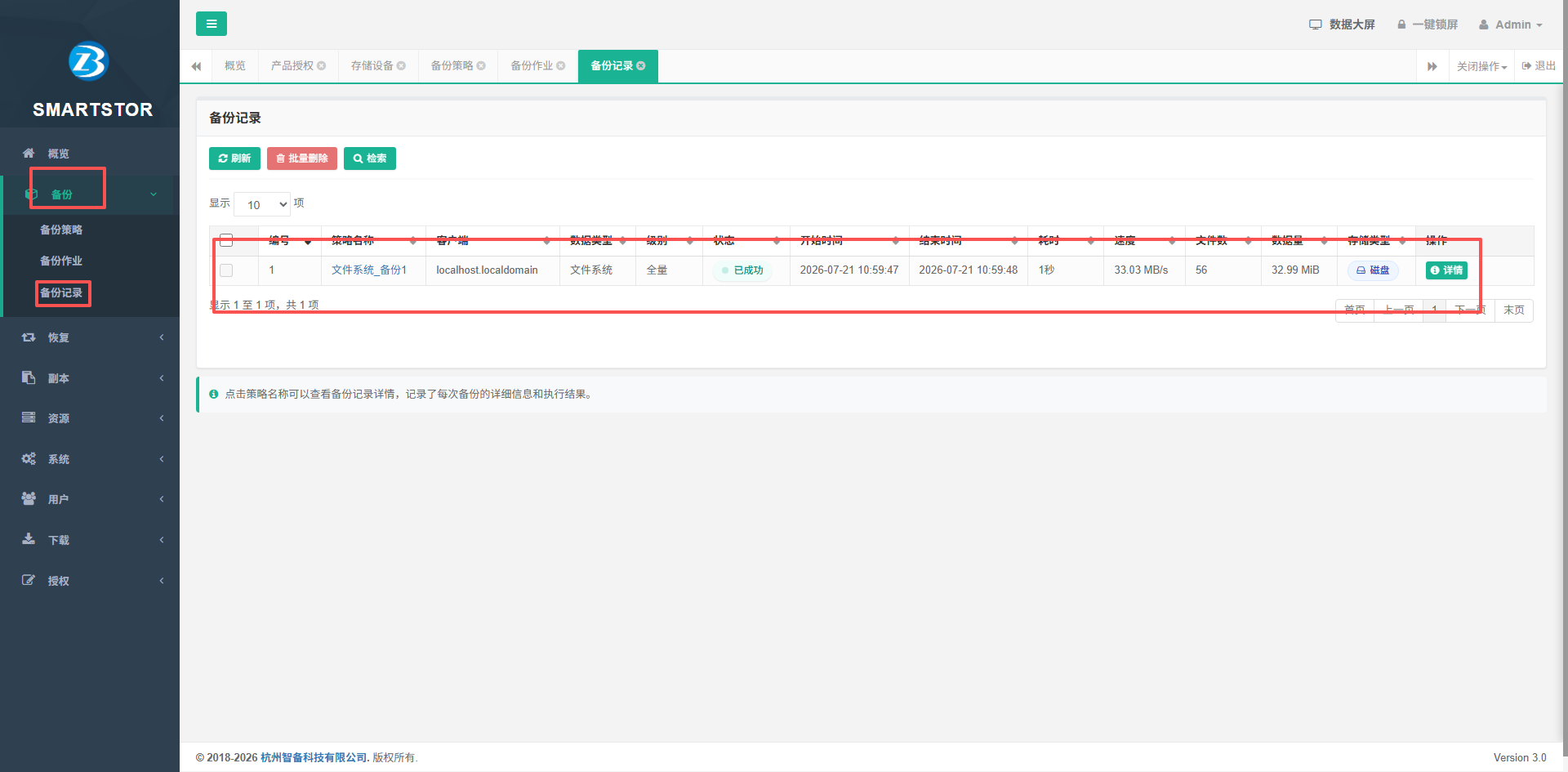Image resolution: width=1568 pixels, height=772 pixels.
Task: Sort by 速度 column
Action: pyautogui.click(x=1144, y=240)
